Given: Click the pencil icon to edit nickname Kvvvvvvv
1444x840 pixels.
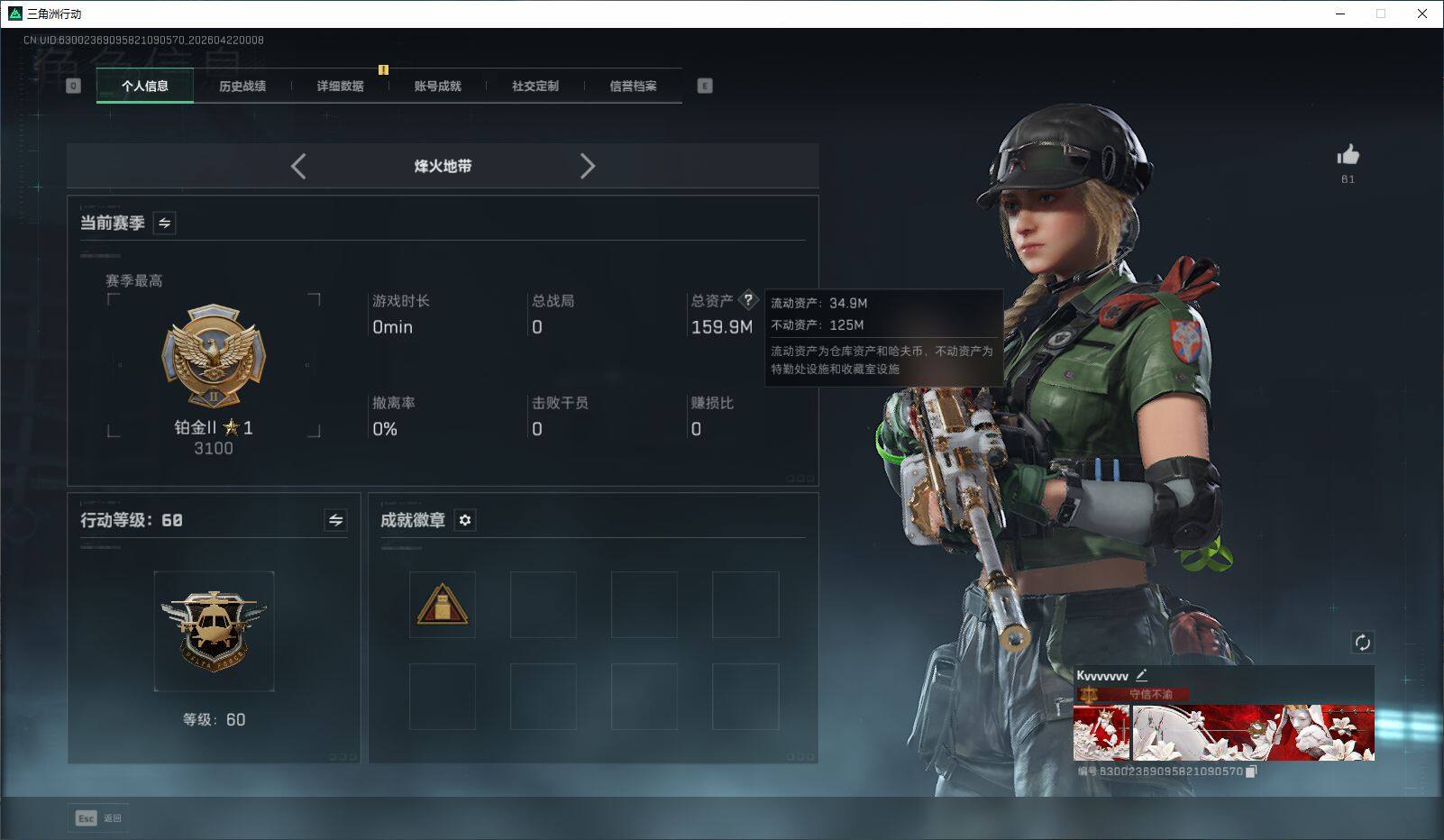Looking at the screenshot, I should pos(1143,674).
